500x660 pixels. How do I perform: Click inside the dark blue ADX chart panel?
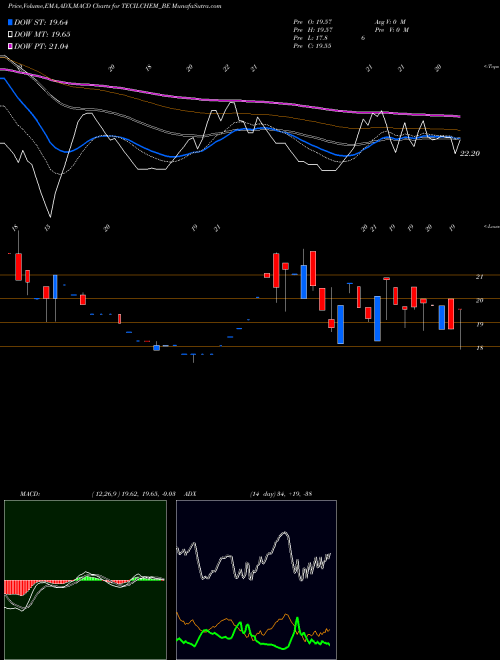tap(256, 580)
